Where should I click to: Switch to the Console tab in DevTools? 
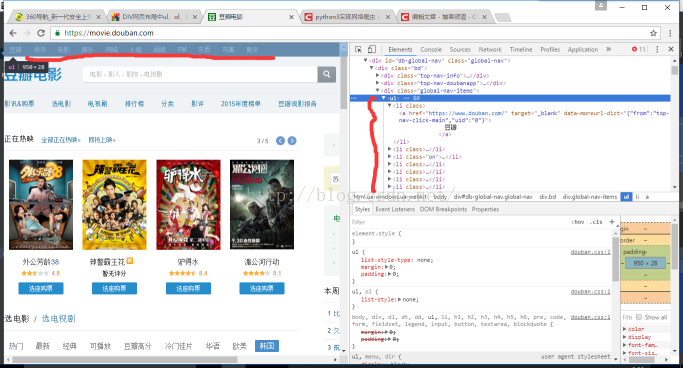(431, 50)
